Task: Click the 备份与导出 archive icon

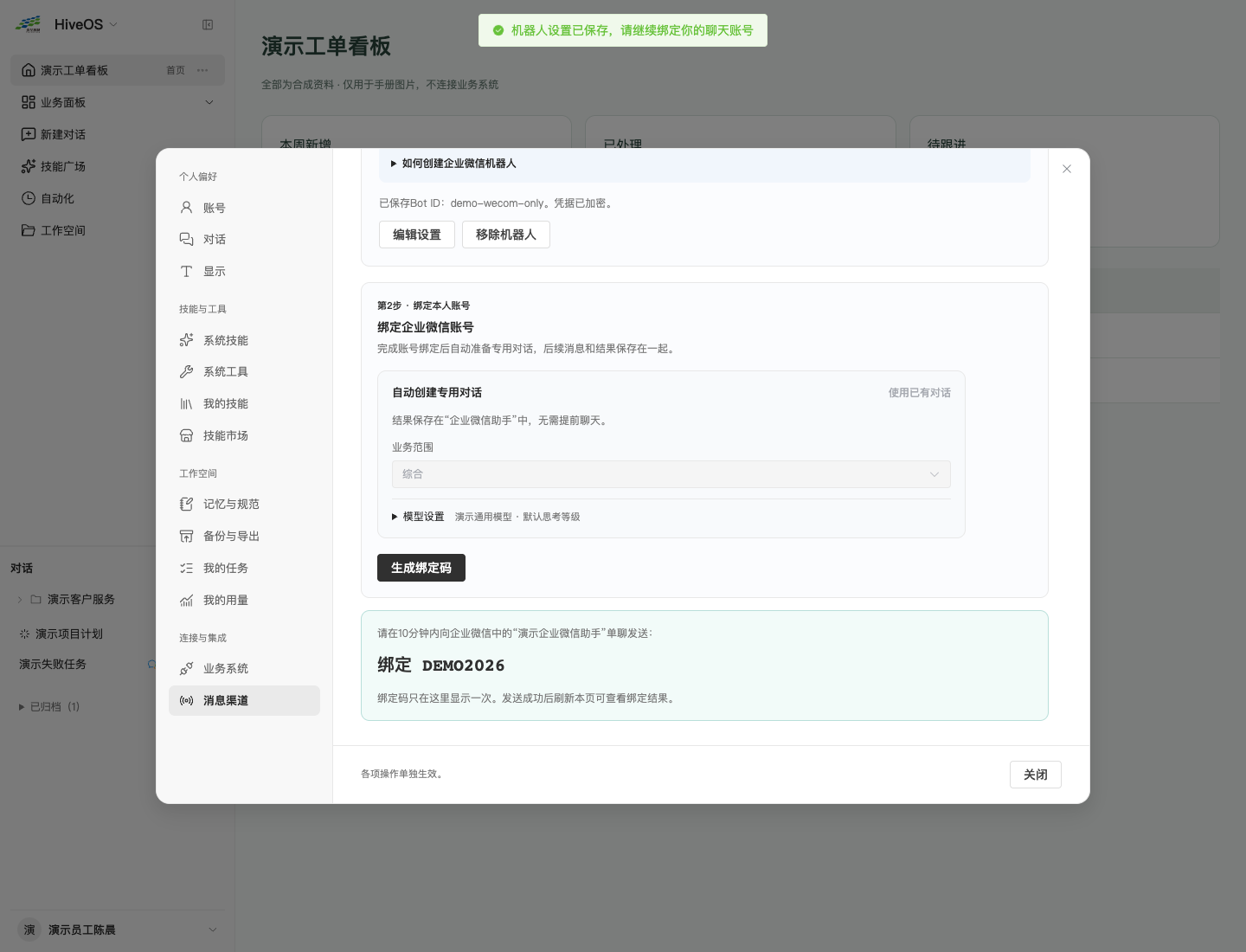Action: pyautogui.click(x=186, y=536)
